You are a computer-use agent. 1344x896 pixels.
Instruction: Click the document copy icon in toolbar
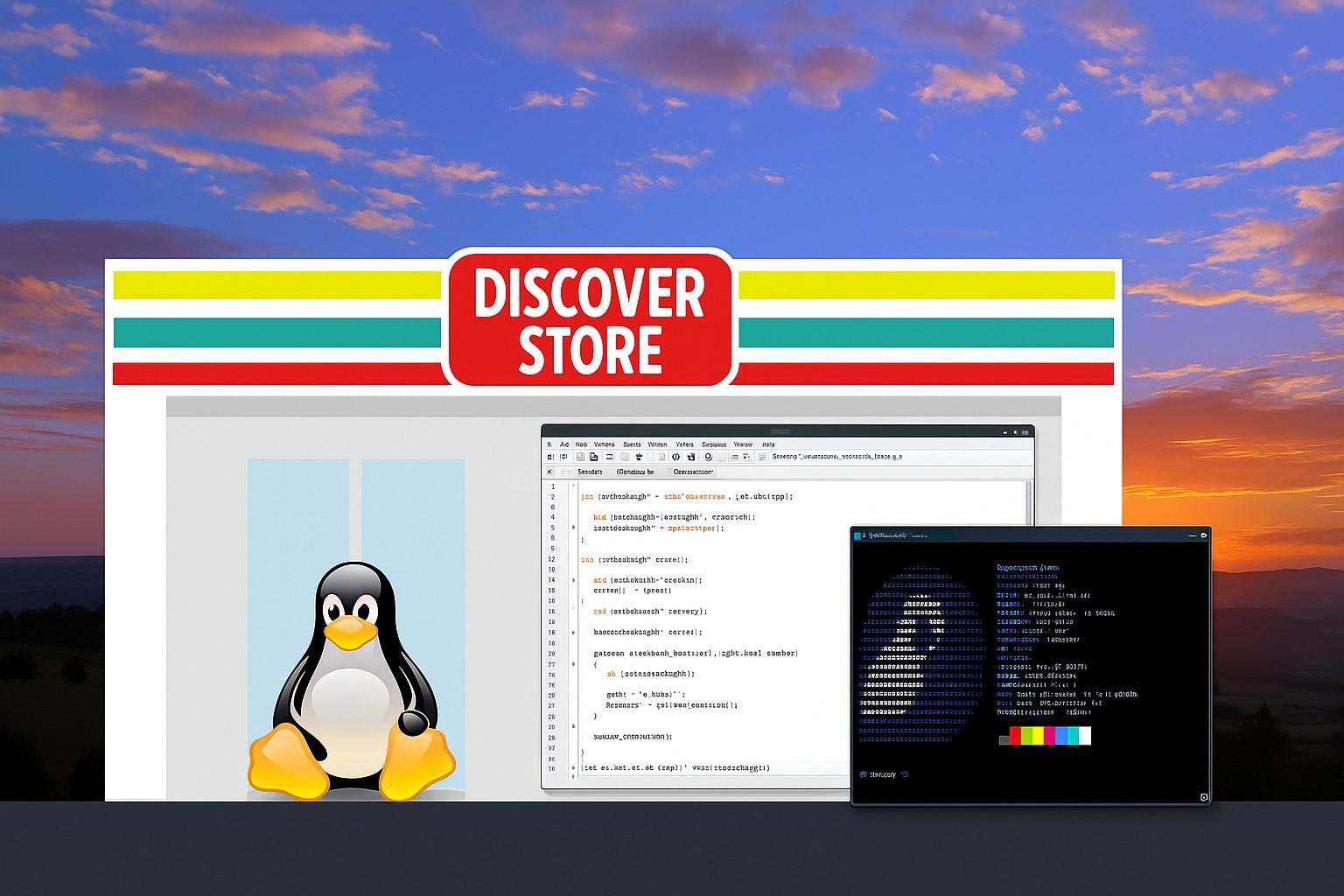click(x=593, y=457)
